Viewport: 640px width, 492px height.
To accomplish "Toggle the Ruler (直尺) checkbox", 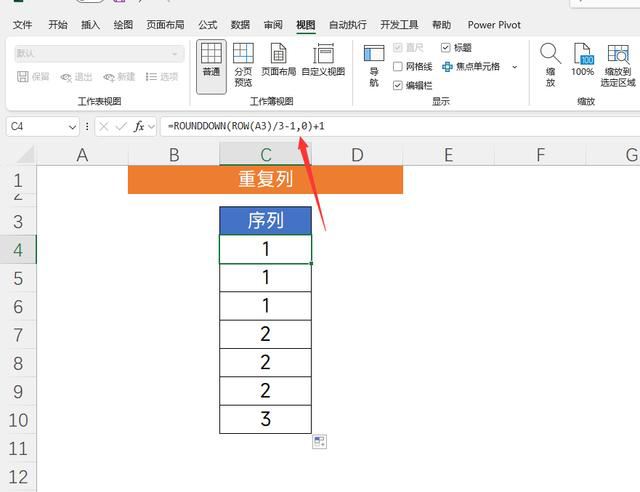I will [x=398, y=47].
